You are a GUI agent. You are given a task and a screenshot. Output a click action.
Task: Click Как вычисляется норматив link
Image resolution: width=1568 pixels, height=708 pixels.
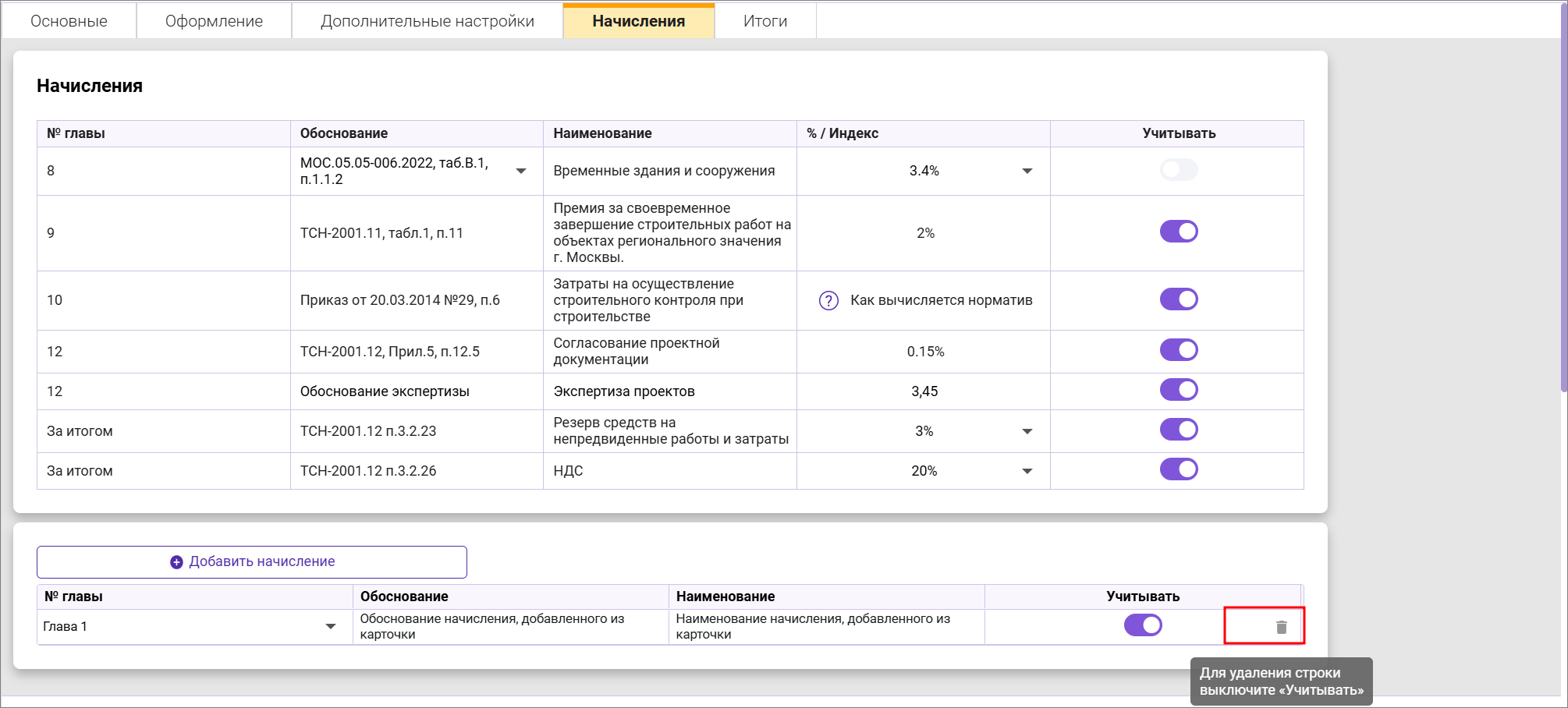[942, 300]
